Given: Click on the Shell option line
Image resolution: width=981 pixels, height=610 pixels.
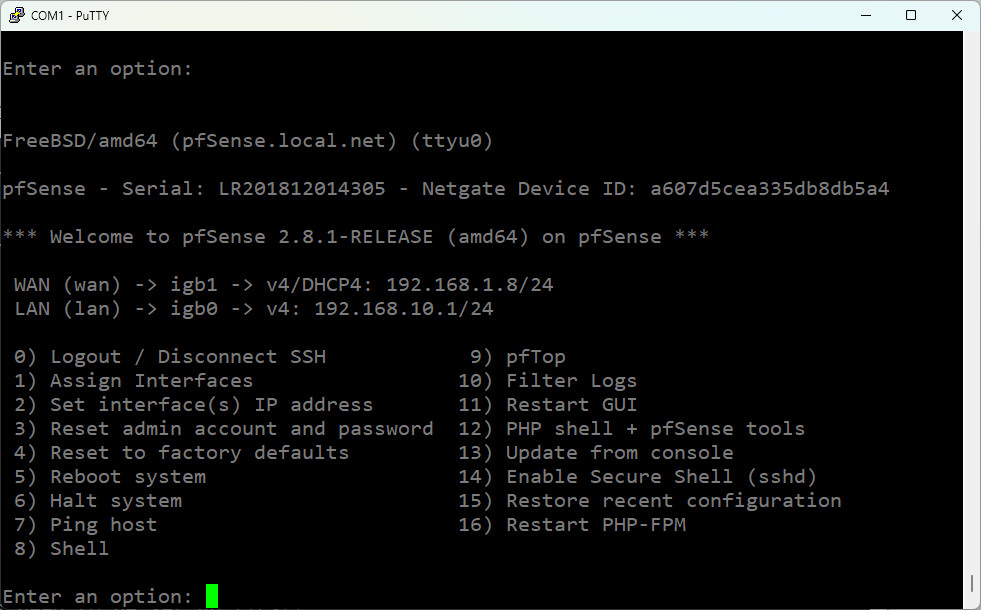Looking at the screenshot, I should coord(79,549).
